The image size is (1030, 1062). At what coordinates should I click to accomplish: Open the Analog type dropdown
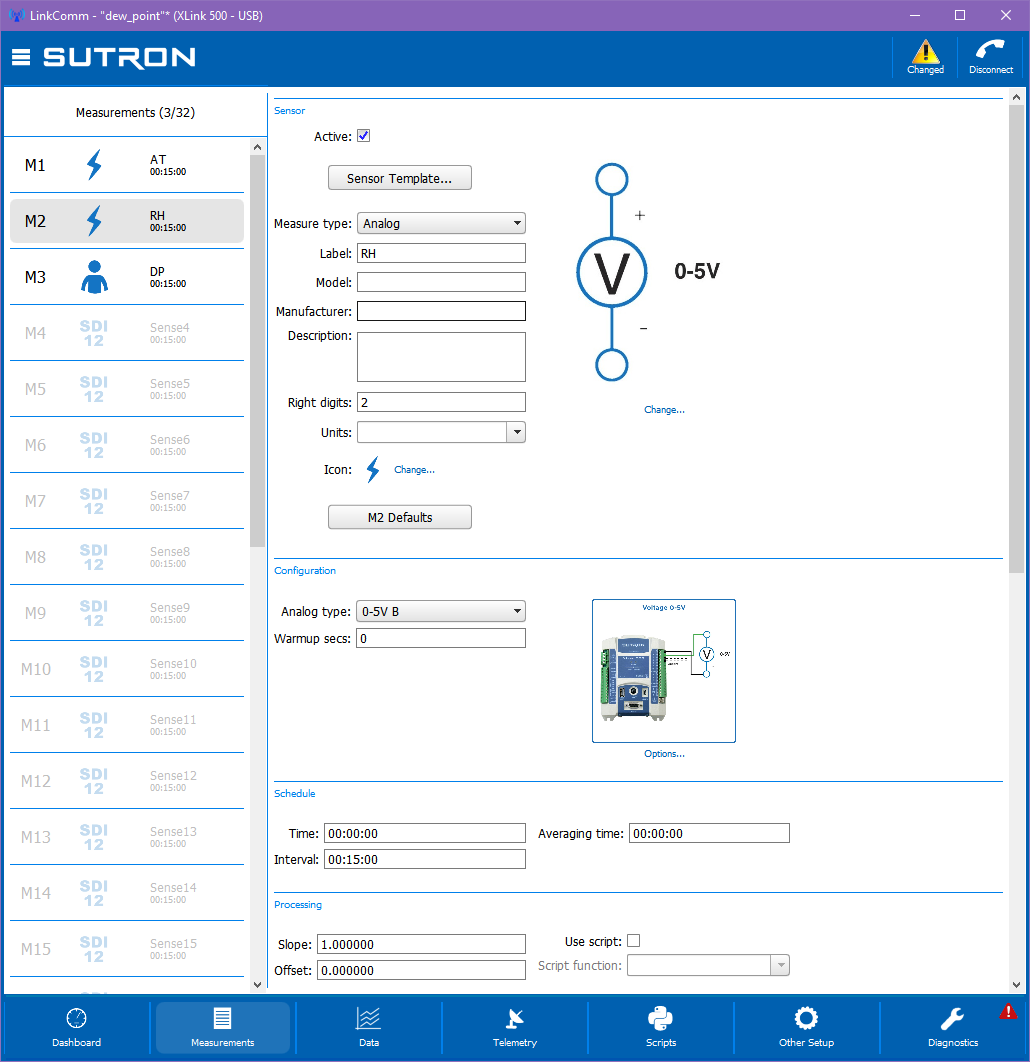tap(441, 611)
